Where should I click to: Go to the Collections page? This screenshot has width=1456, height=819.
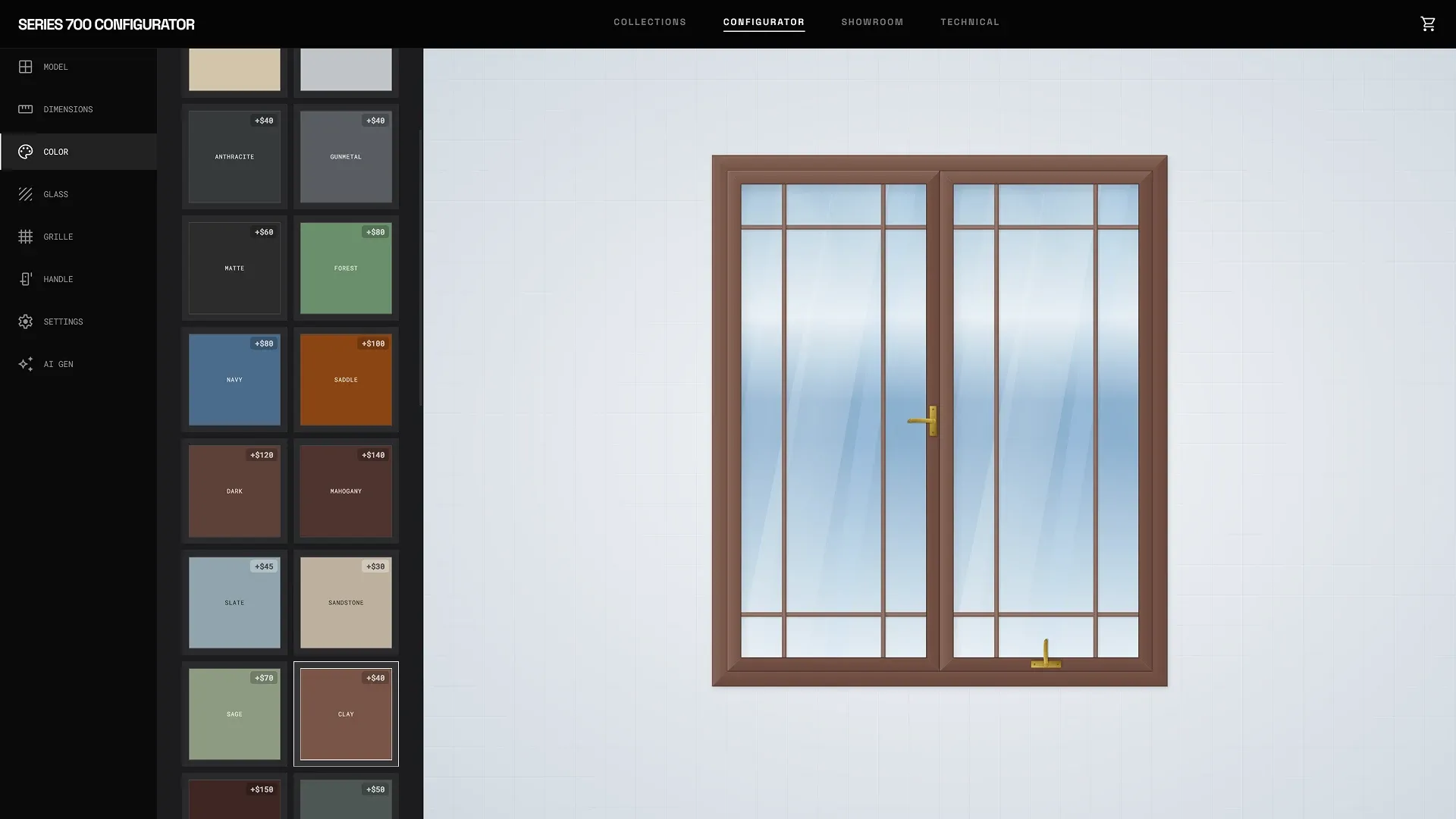pyautogui.click(x=649, y=22)
